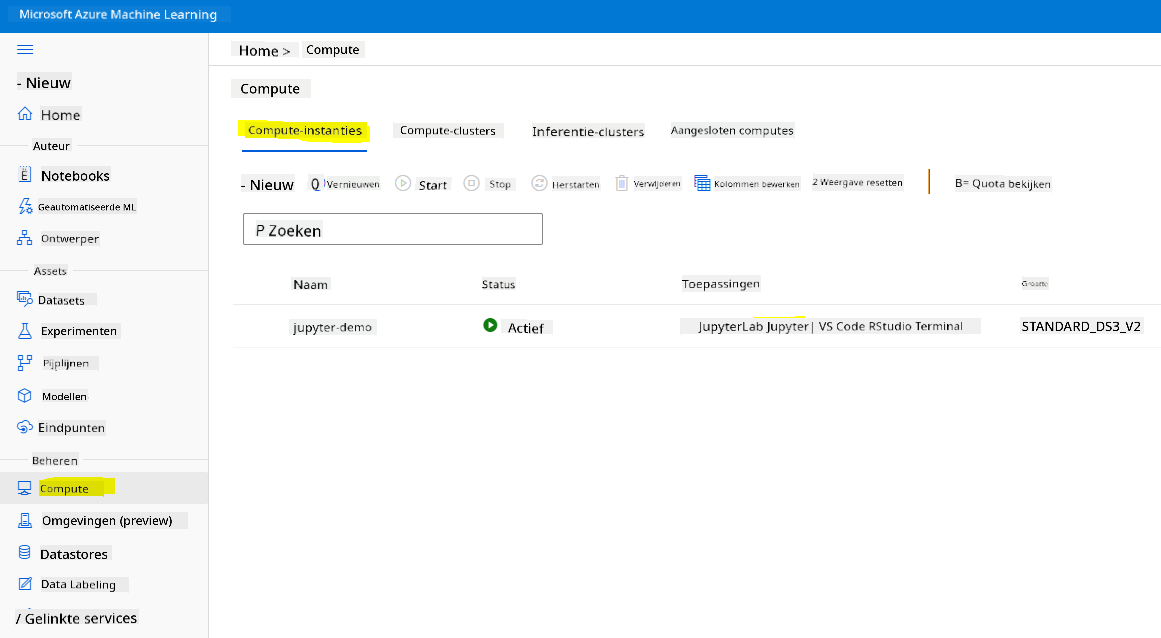
Task: Click Weergave resetten in toolbar
Action: point(857,182)
